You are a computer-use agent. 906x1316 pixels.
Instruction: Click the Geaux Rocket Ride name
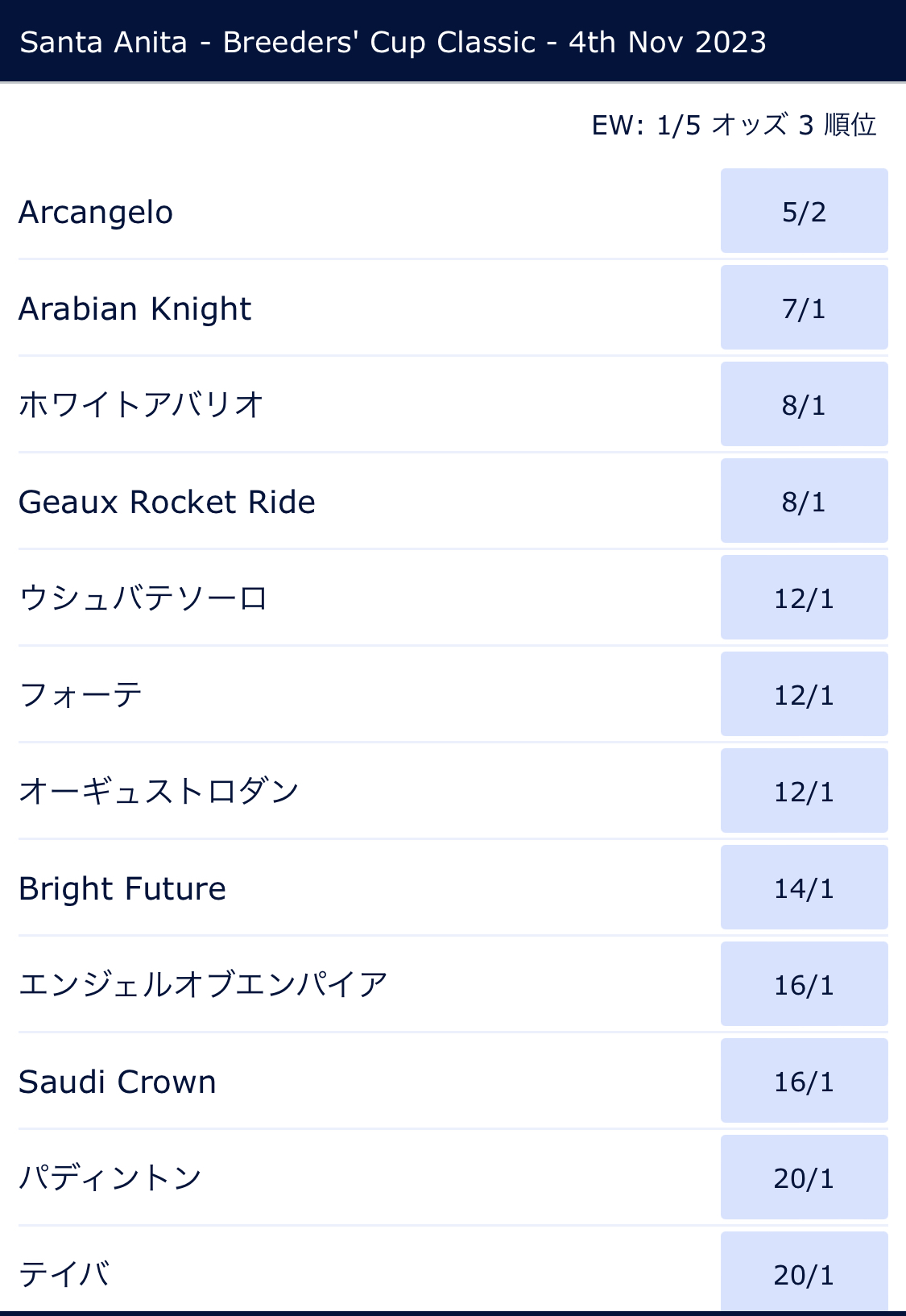pos(167,503)
